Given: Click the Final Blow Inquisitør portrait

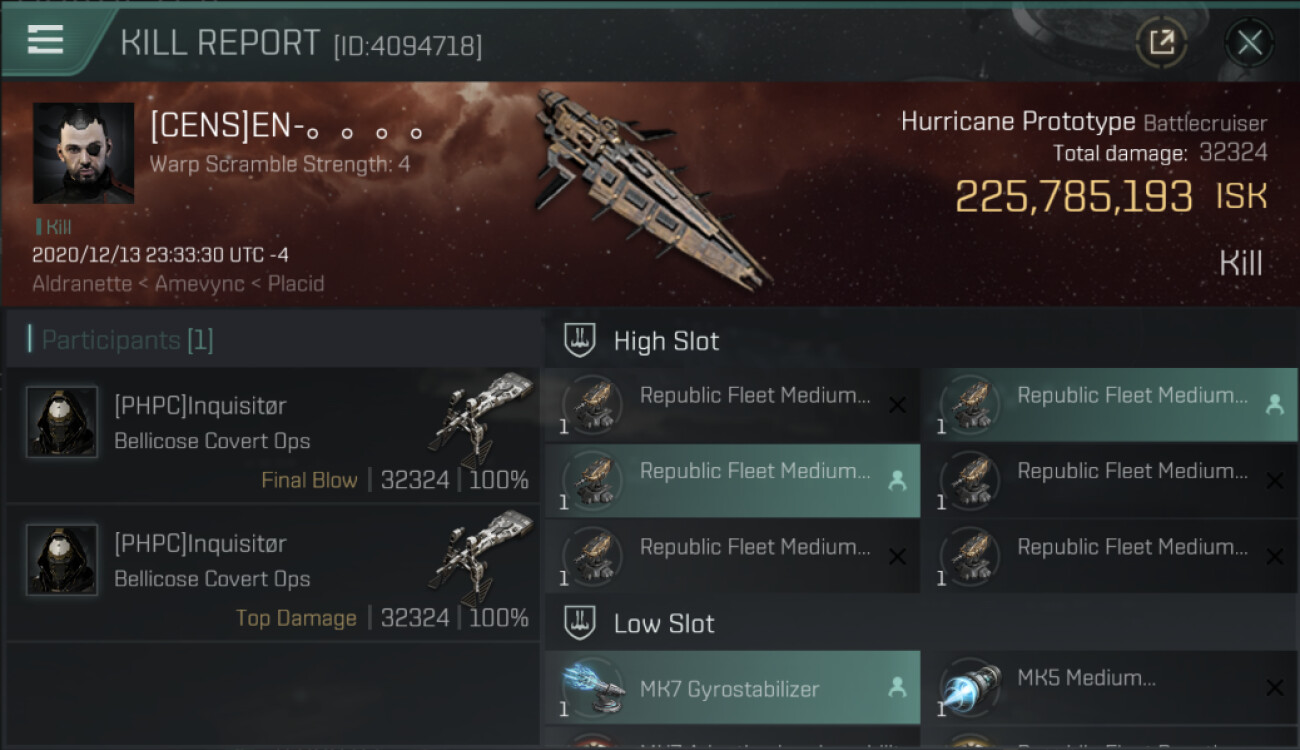Looking at the screenshot, I should [62, 422].
